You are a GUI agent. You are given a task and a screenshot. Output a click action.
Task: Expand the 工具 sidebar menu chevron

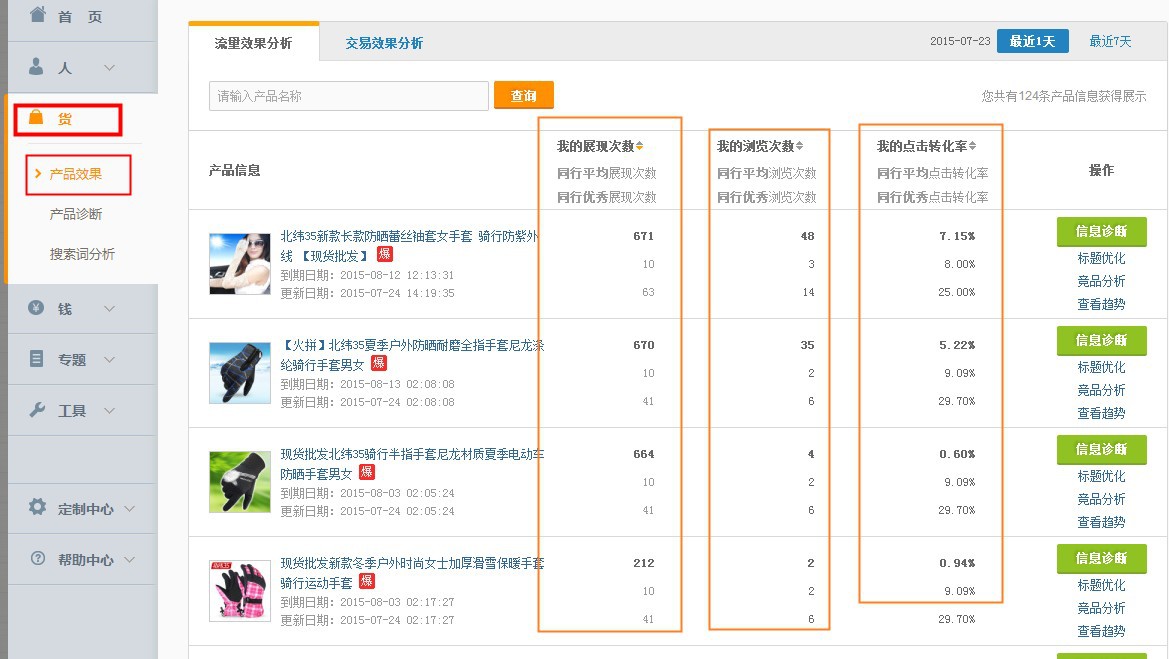[110, 411]
